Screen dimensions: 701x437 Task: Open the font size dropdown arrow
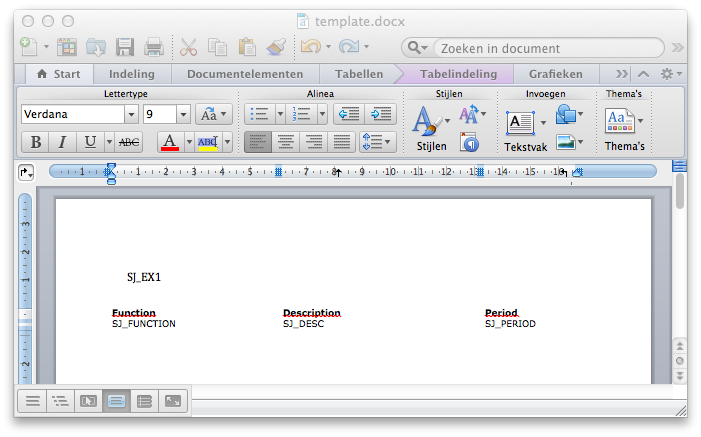tap(183, 115)
